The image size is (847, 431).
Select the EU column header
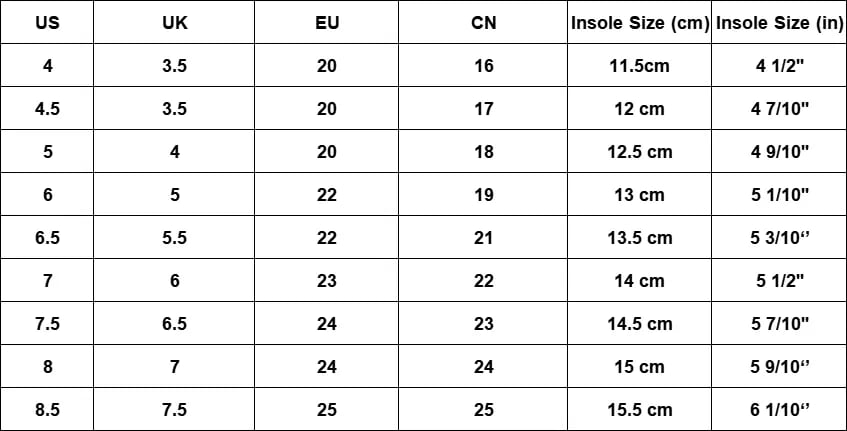326,23
